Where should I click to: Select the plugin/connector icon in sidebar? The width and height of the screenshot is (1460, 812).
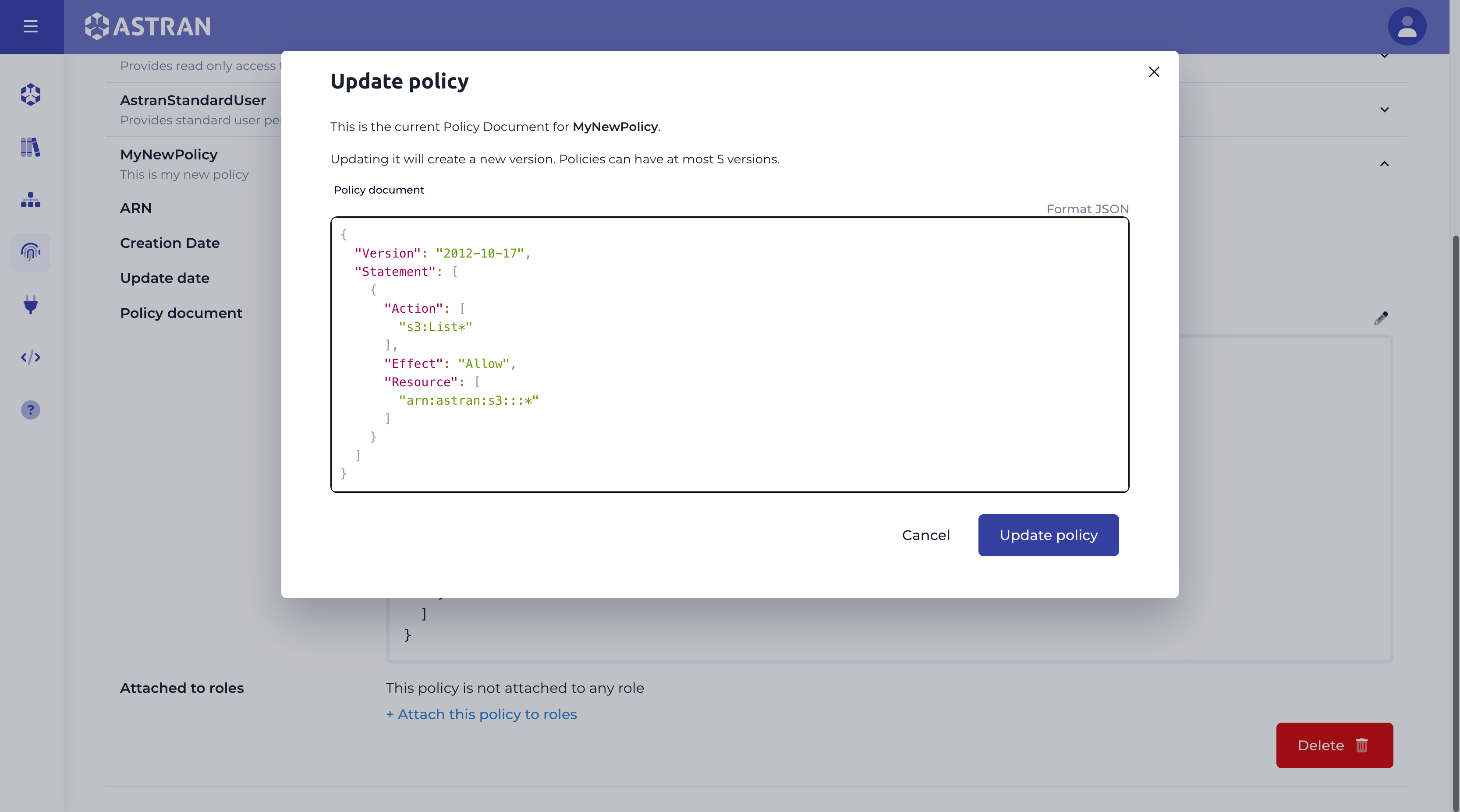pos(30,305)
